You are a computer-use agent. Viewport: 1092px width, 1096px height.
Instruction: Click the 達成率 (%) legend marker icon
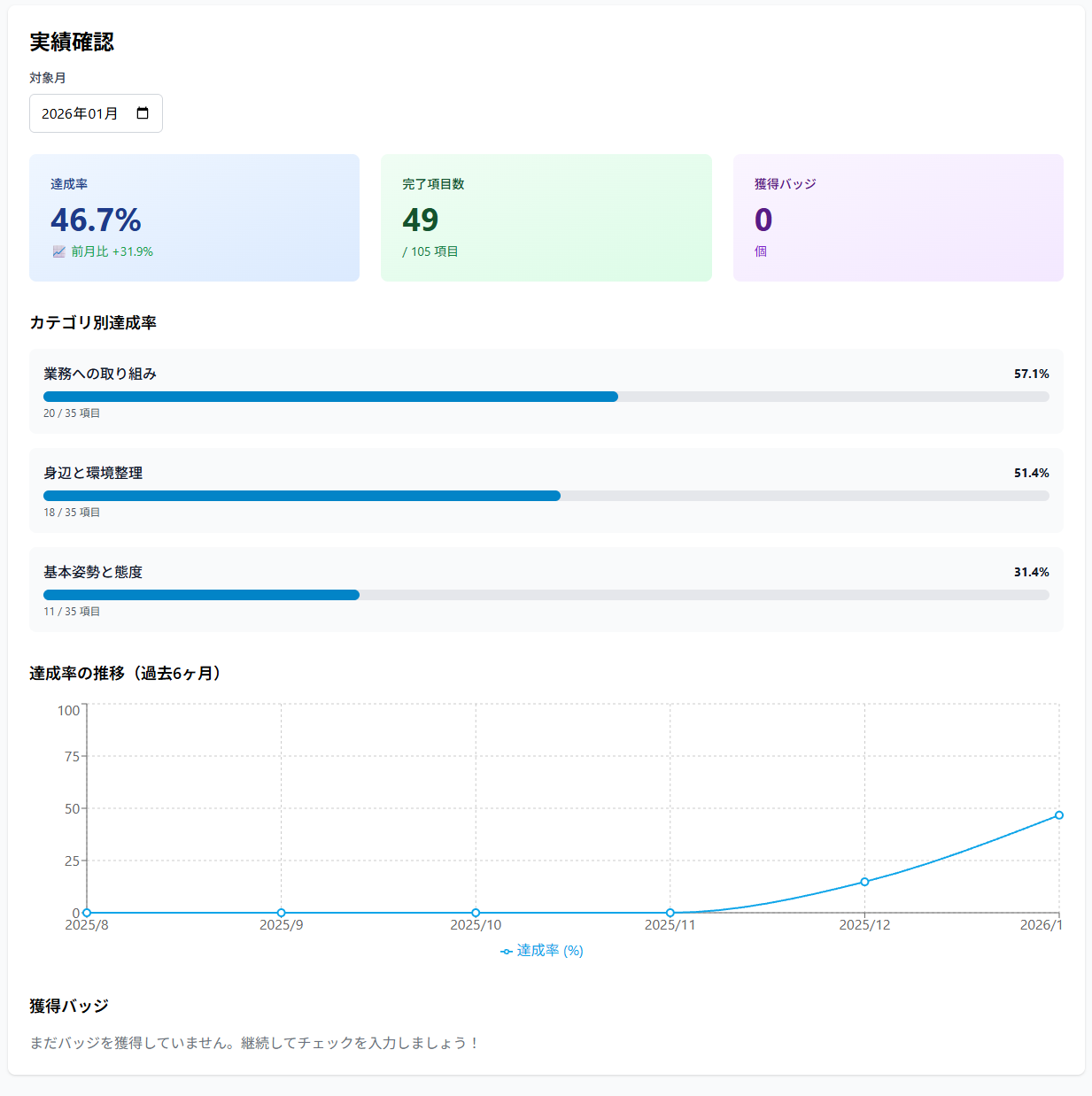(507, 951)
